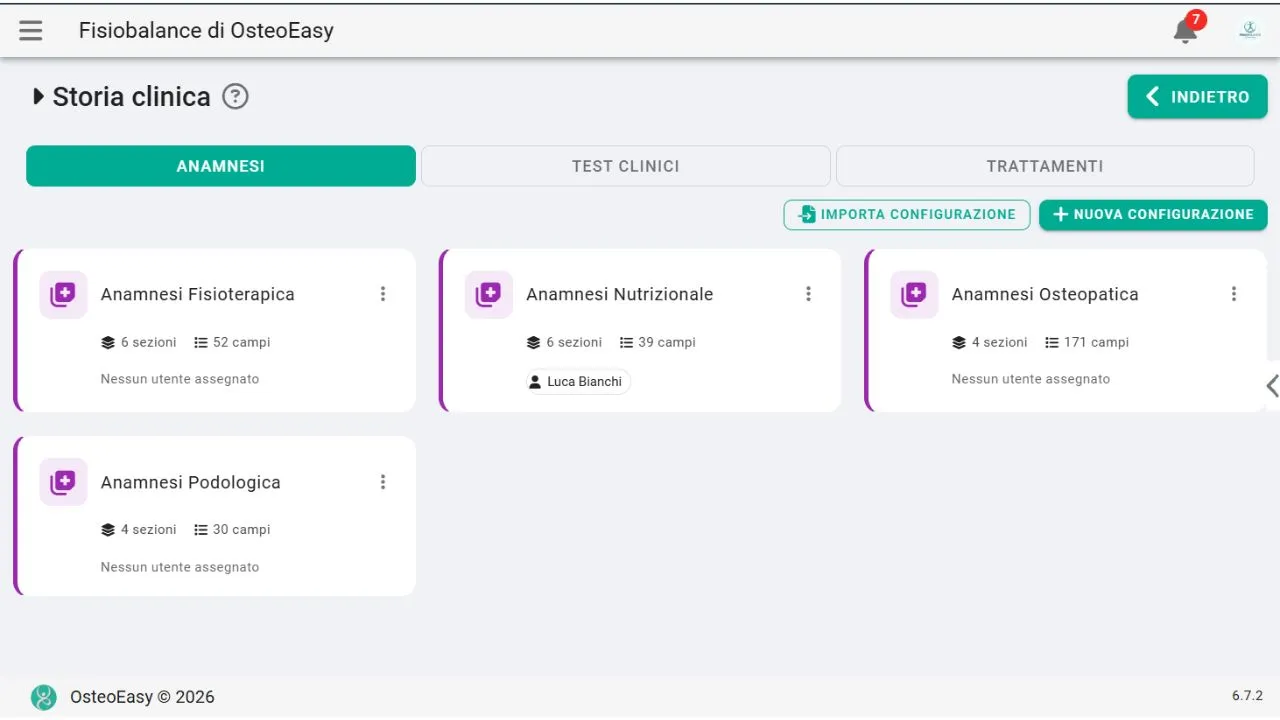The image size is (1280, 720).
Task: Open the Anamnesi Nutrizionale card title
Action: [620, 294]
